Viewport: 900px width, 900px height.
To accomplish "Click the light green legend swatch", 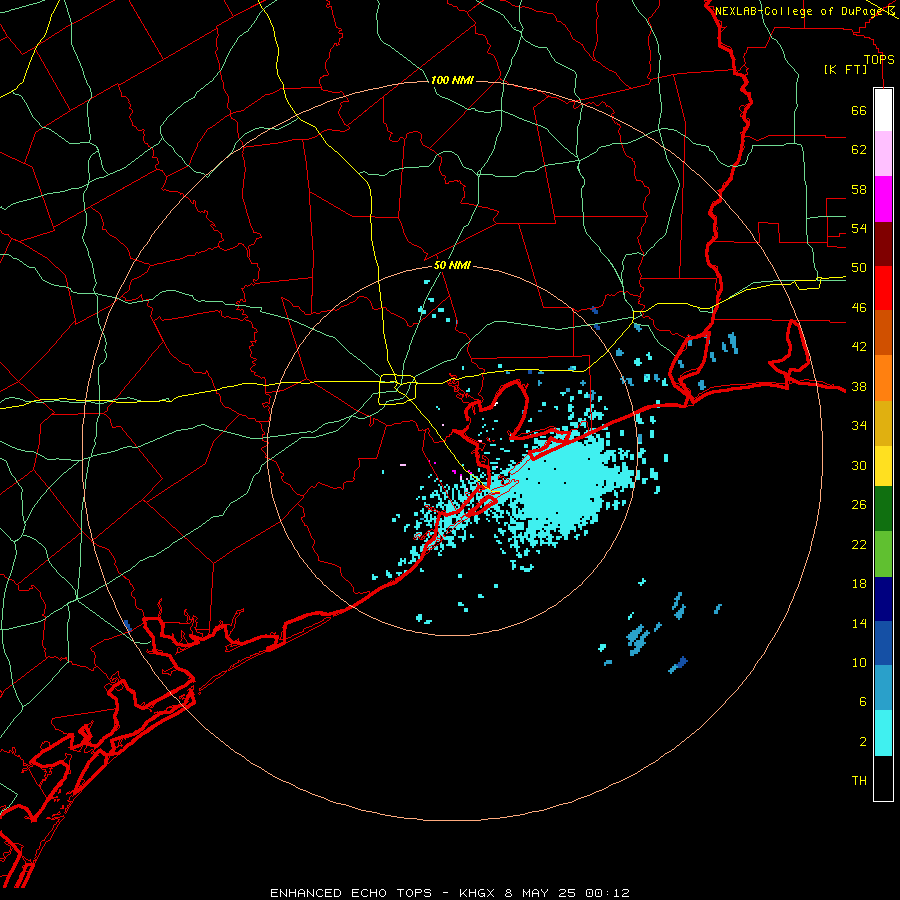I will 883,553.
